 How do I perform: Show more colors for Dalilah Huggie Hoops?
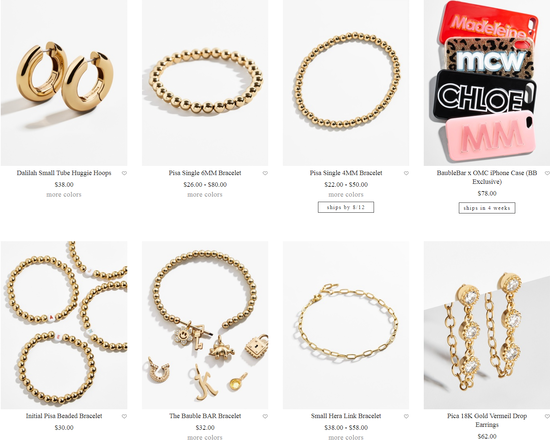(64, 194)
